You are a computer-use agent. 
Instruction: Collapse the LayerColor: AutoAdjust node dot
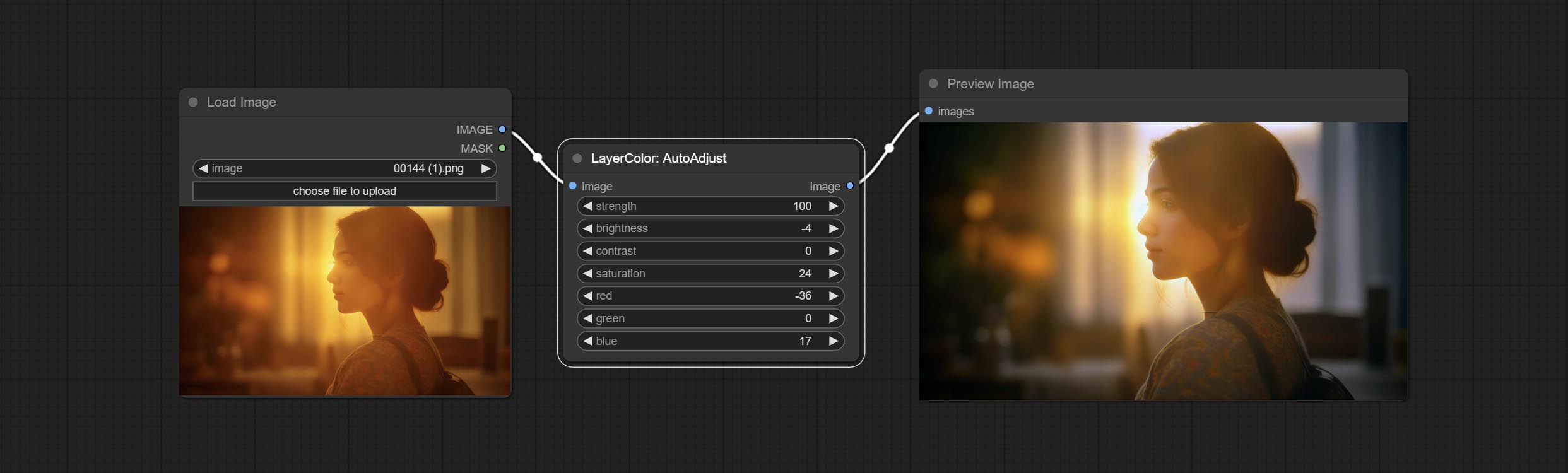coord(577,158)
